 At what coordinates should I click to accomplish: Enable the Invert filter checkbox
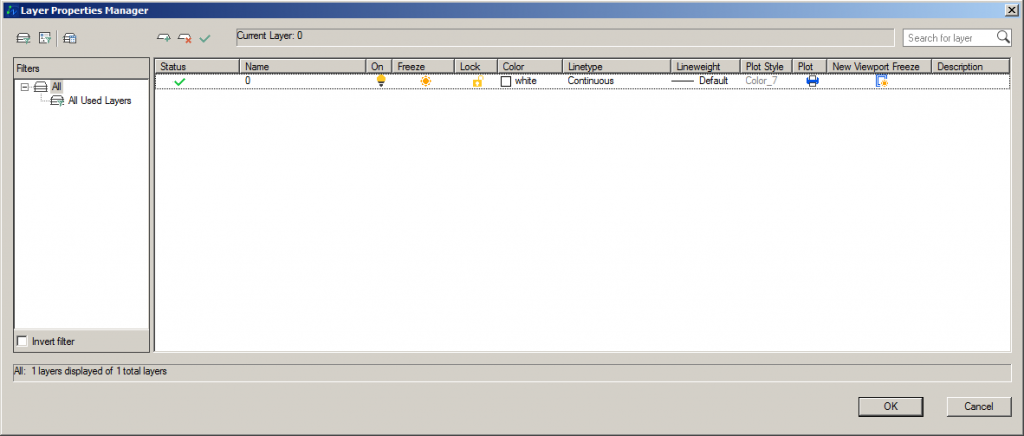pos(22,341)
